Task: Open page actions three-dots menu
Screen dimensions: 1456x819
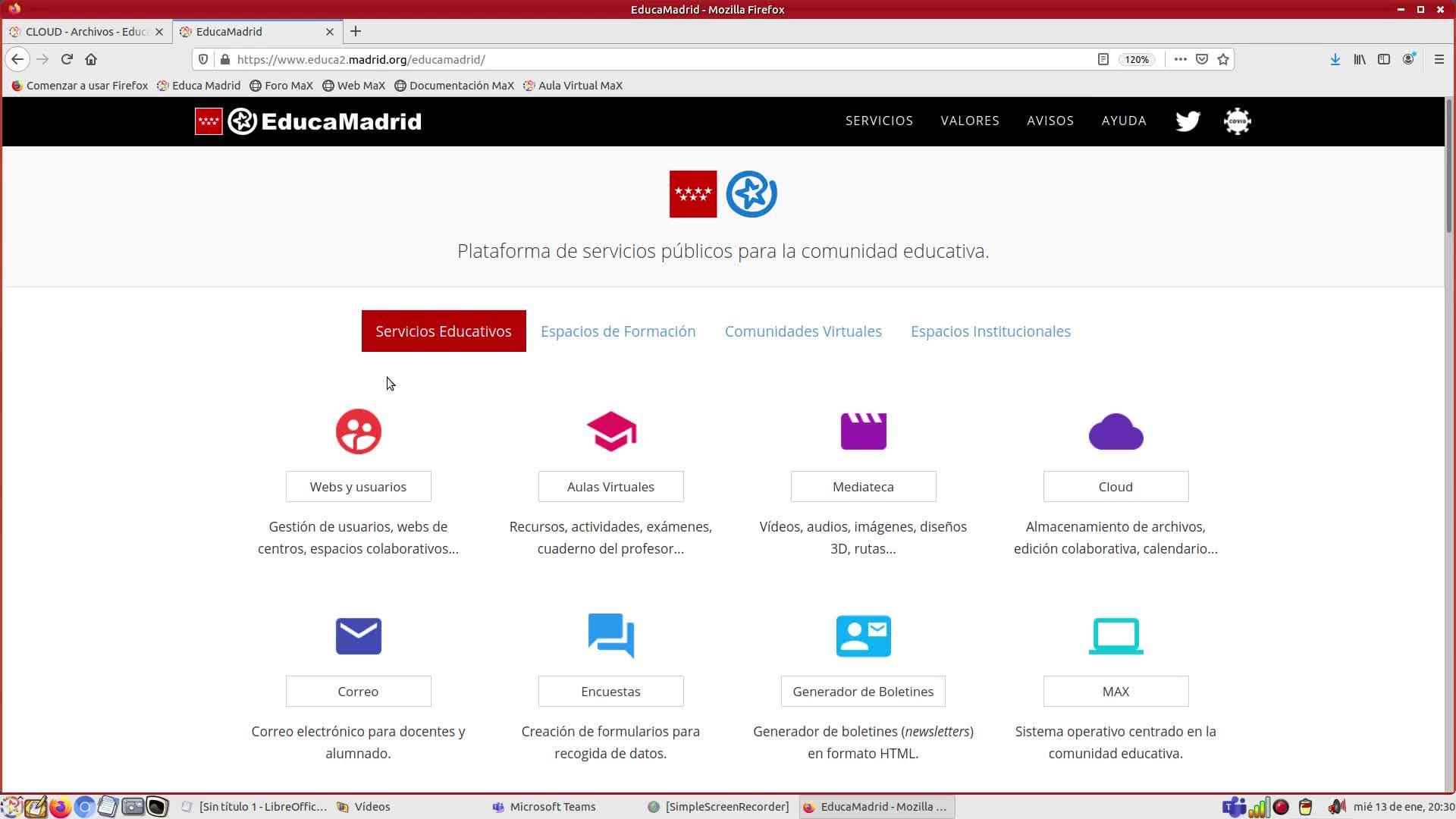Action: click(x=1180, y=59)
